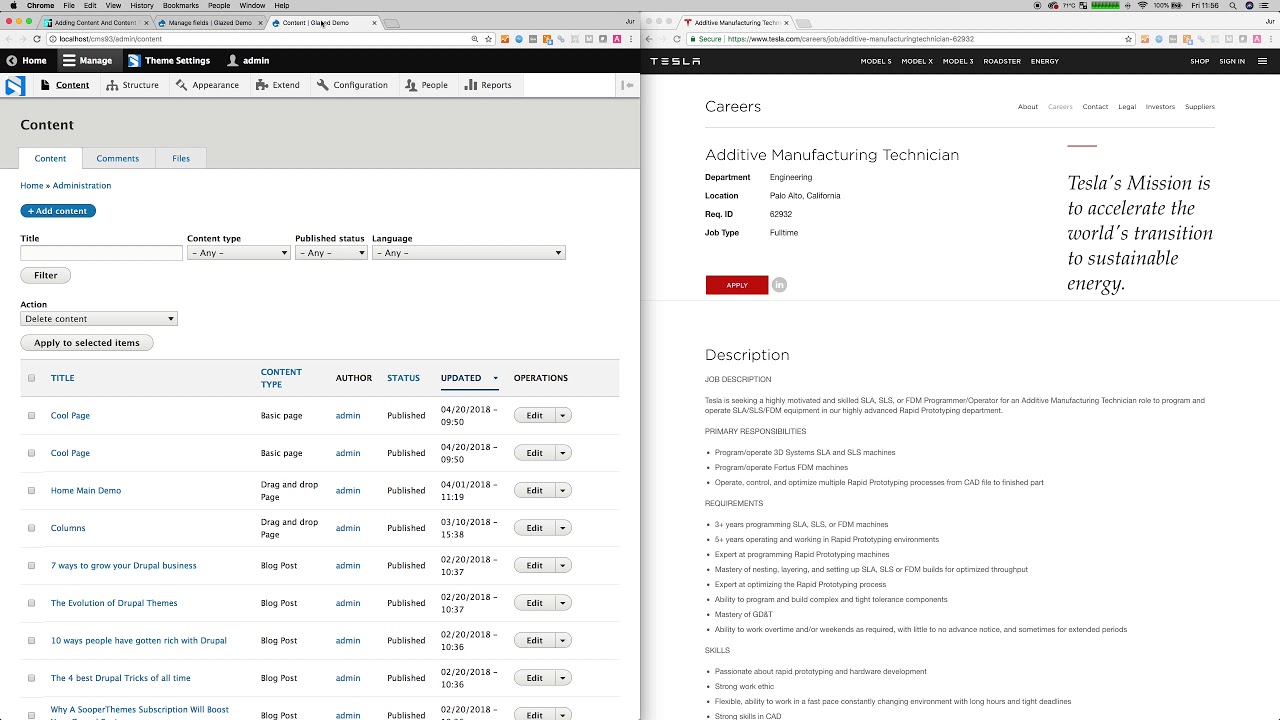
Task: Select 10 ways people have gotten rich checkbox
Action: [x=31, y=641]
